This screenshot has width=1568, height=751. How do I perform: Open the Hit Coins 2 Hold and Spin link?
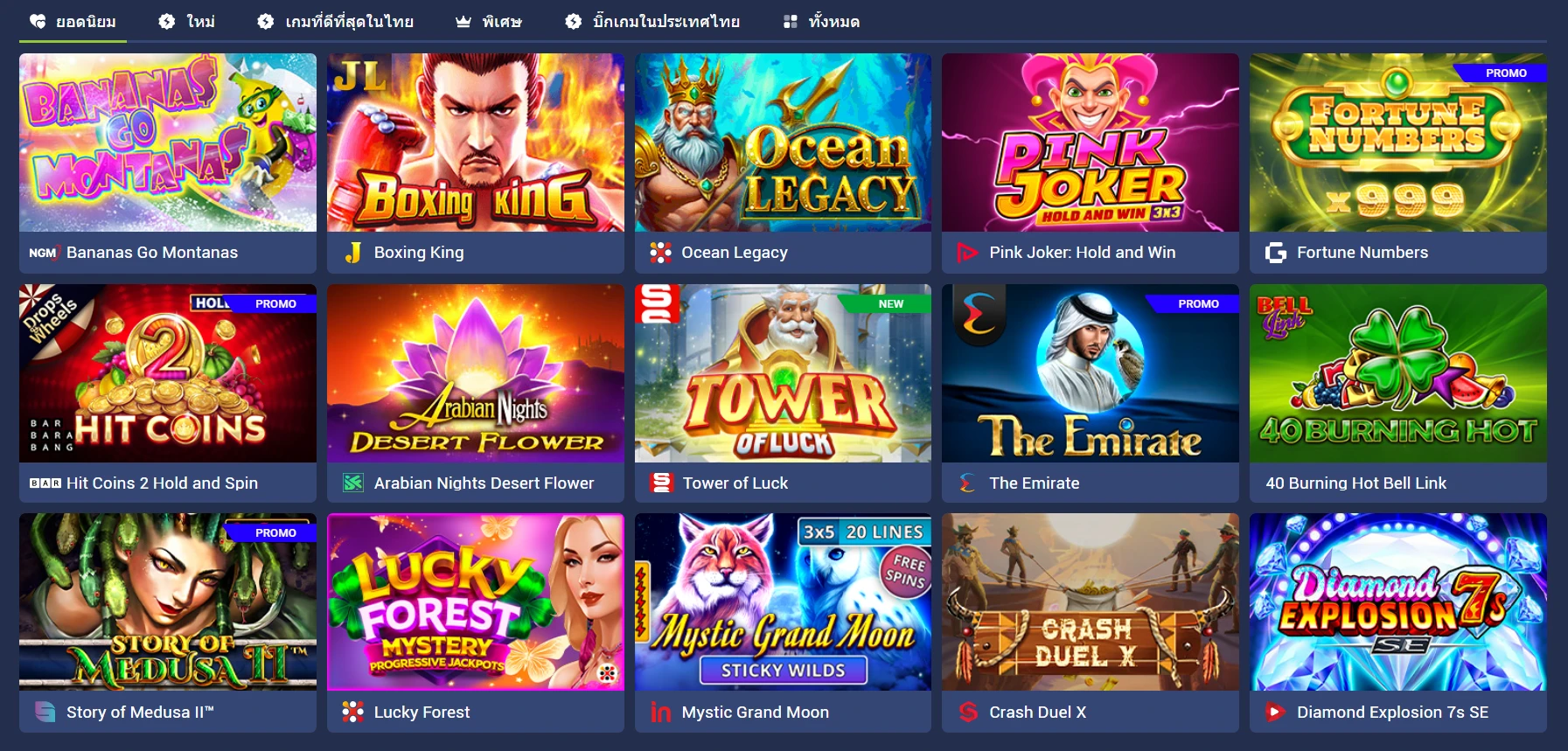(162, 483)
